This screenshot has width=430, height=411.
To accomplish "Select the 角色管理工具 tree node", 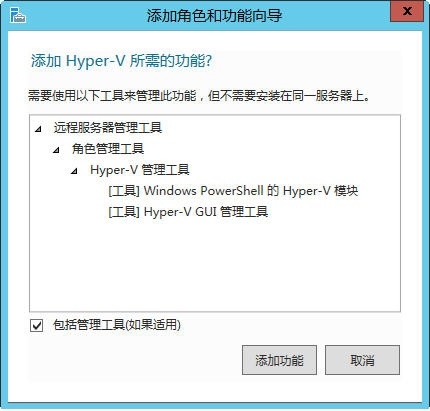I will pos(108,149).
